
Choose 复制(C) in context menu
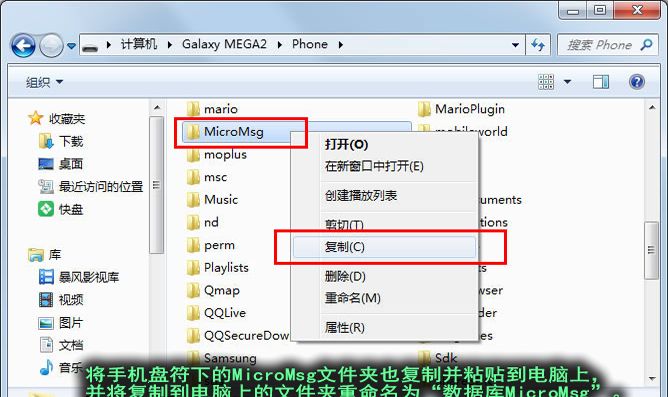pos(384,247)
